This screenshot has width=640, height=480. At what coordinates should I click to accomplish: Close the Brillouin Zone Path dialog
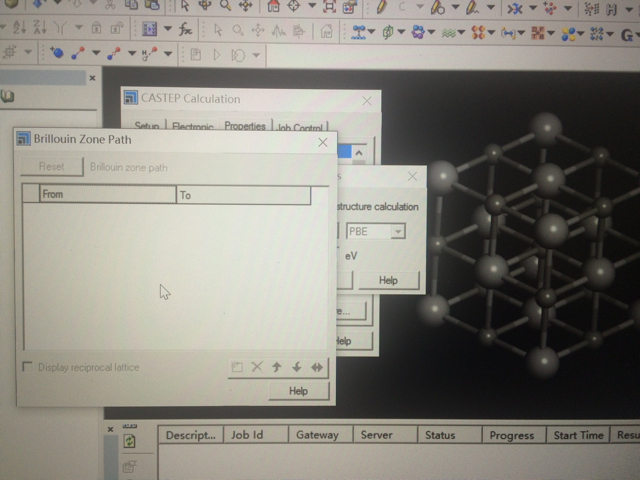click(x=323, y=142)
